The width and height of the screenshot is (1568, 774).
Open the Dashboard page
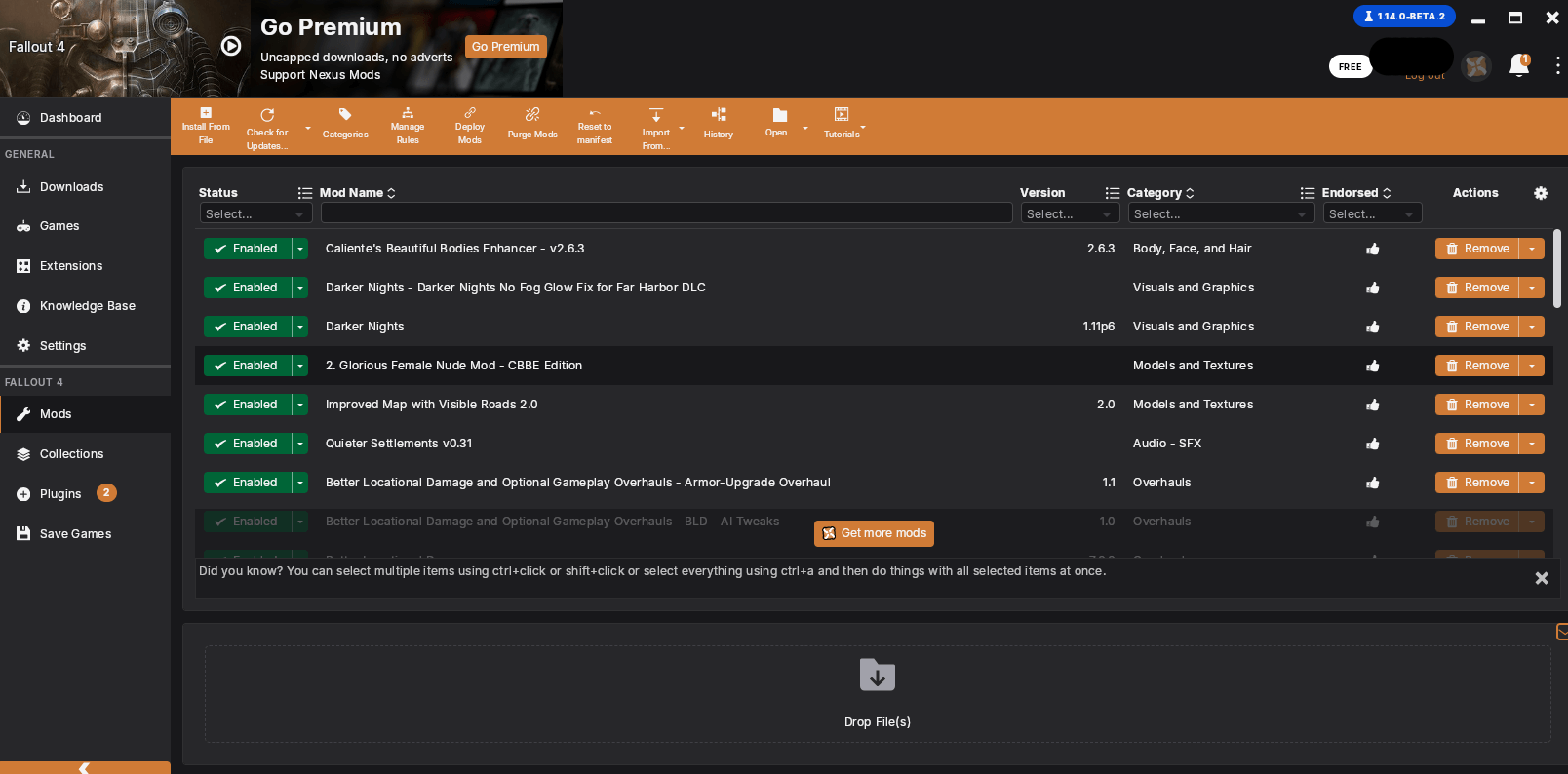(85, 118)
